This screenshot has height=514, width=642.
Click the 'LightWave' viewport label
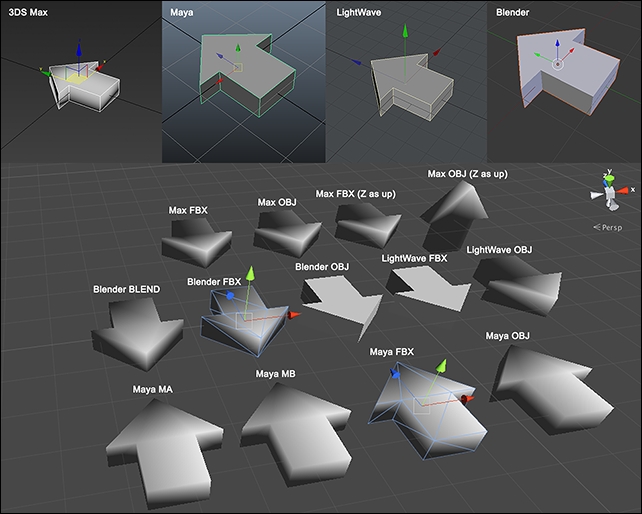point(359,12)
